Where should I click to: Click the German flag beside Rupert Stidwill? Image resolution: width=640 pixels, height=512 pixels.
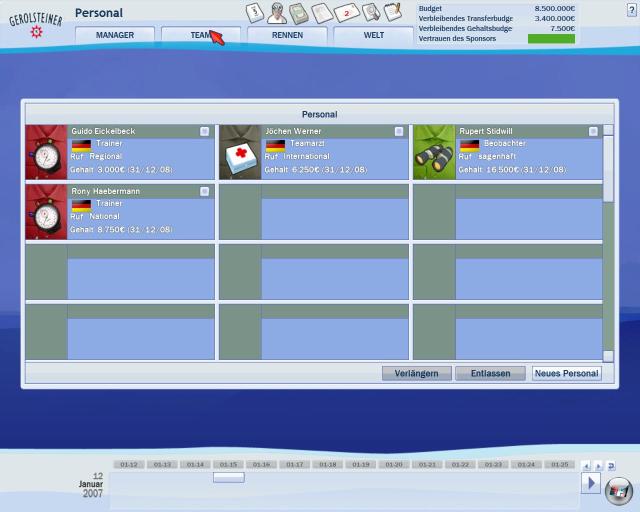(x=469, y=146)
